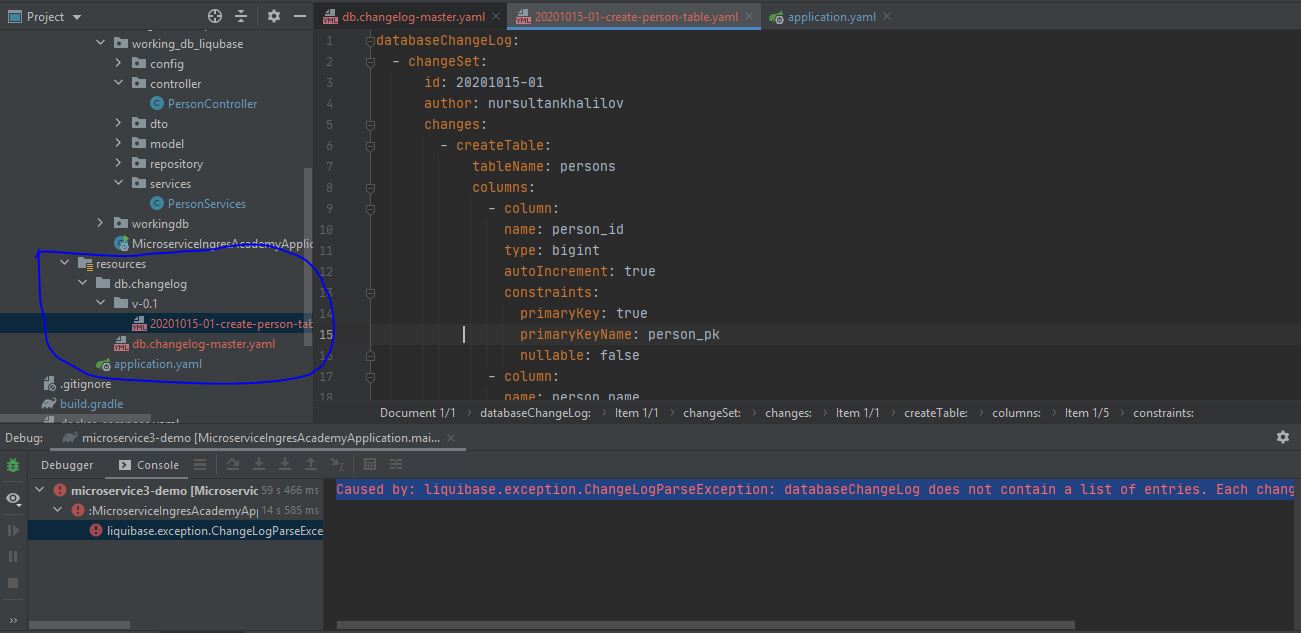Collapse the controller folder
1301x633 pixels.
[x=119, y=84]
